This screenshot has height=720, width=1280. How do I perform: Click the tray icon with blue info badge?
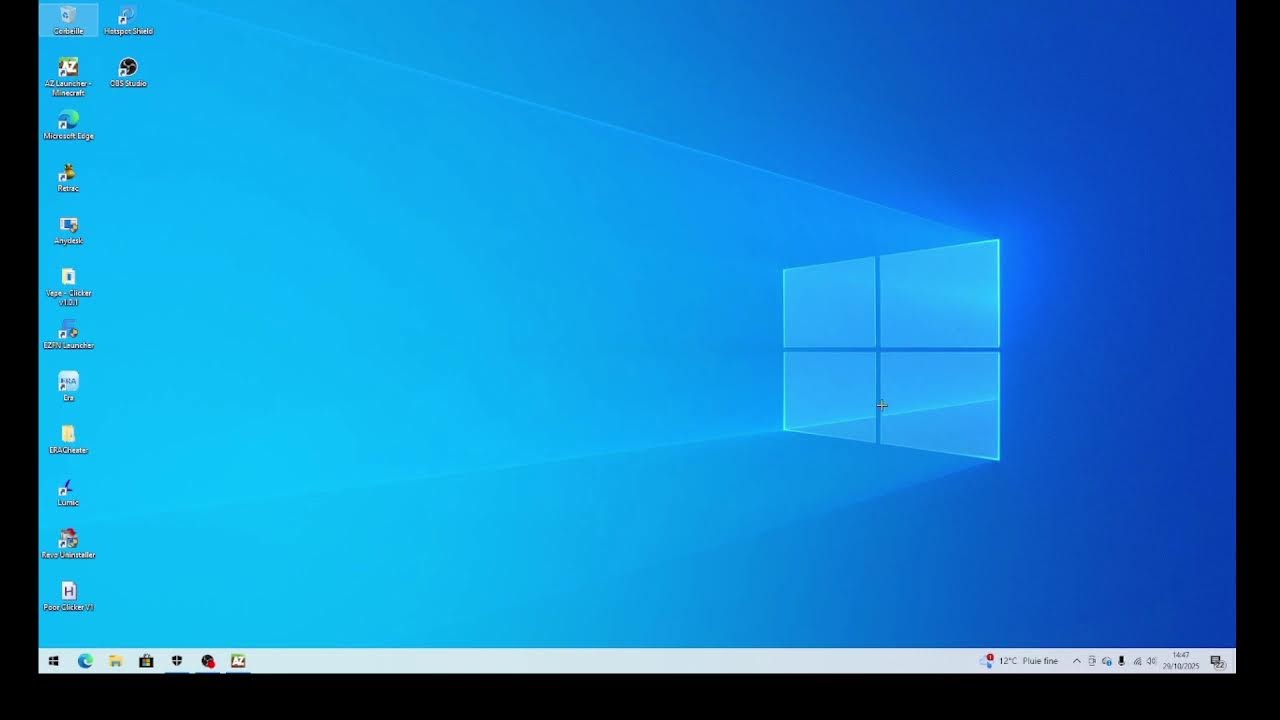1107,661
